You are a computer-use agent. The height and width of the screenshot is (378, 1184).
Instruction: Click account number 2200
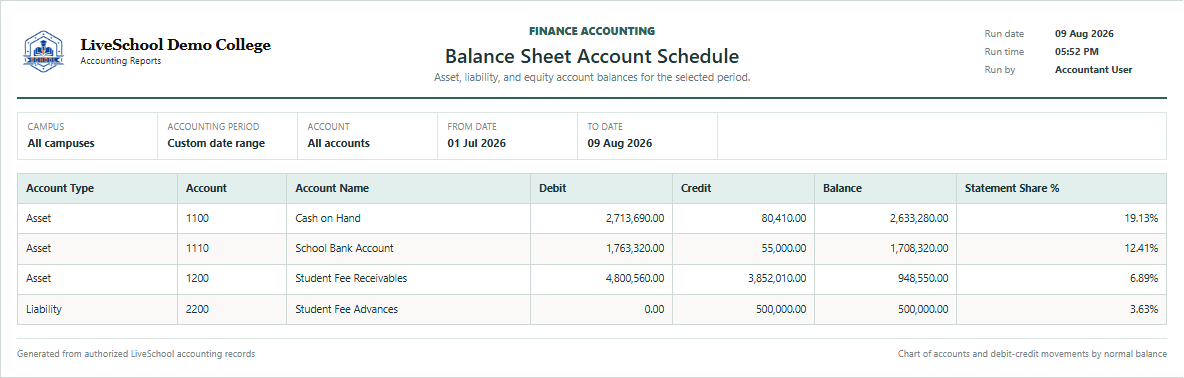tap(198, 309)
